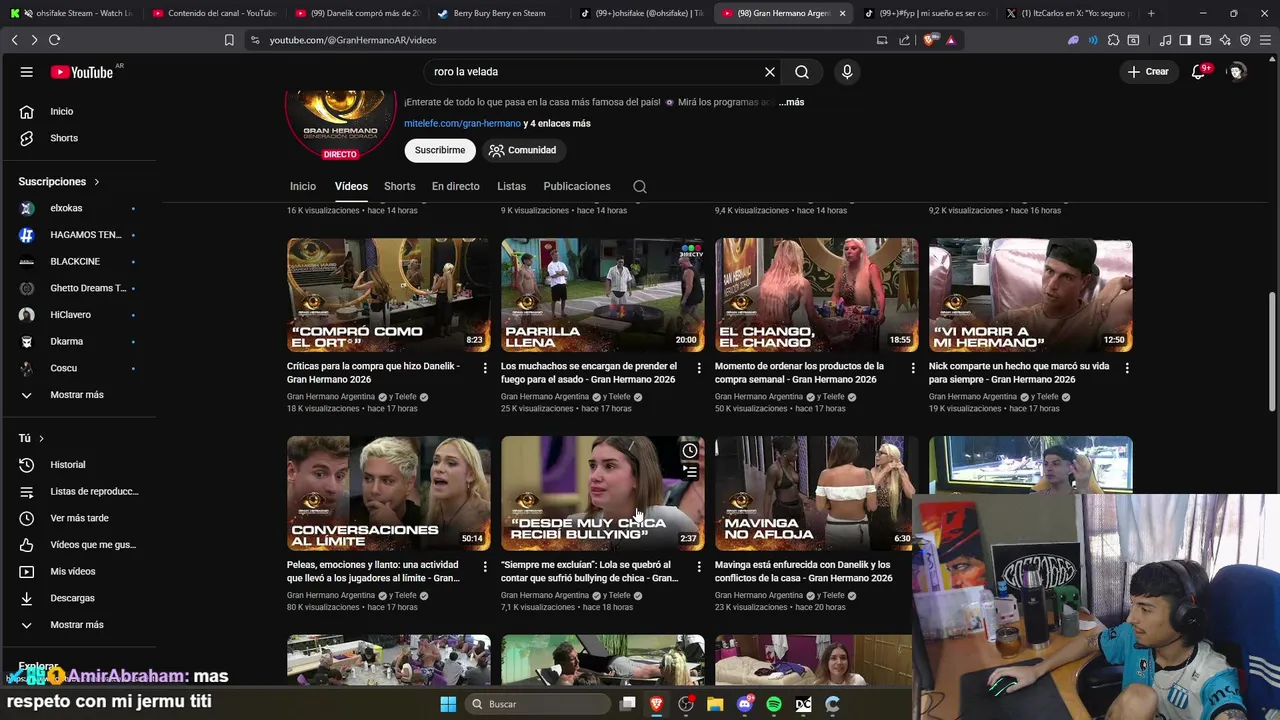
Task: Open Brave Leo AI sparkle icon
Action: [x=1225, y=40]
